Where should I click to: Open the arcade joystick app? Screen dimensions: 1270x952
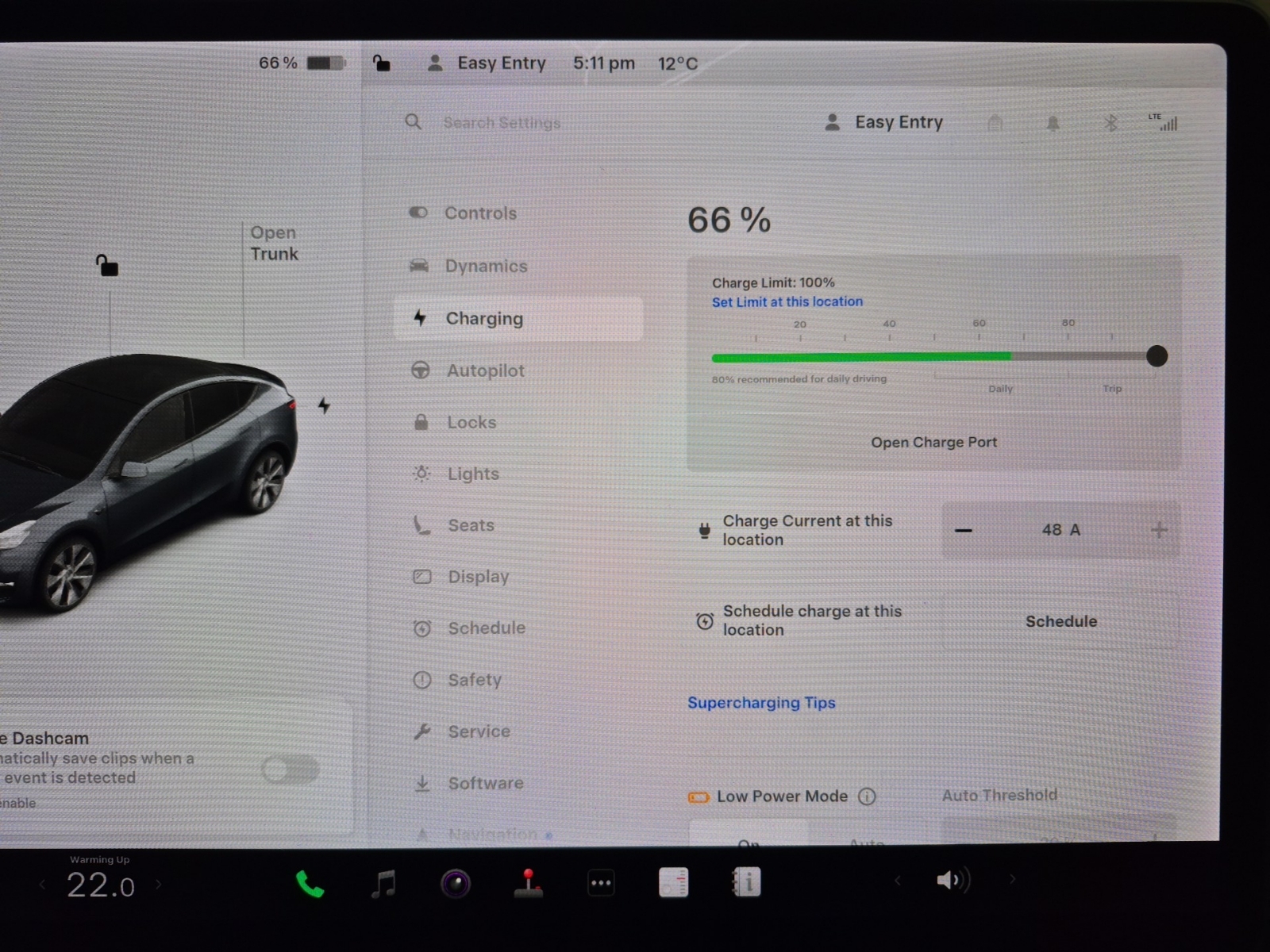point(528,883)
